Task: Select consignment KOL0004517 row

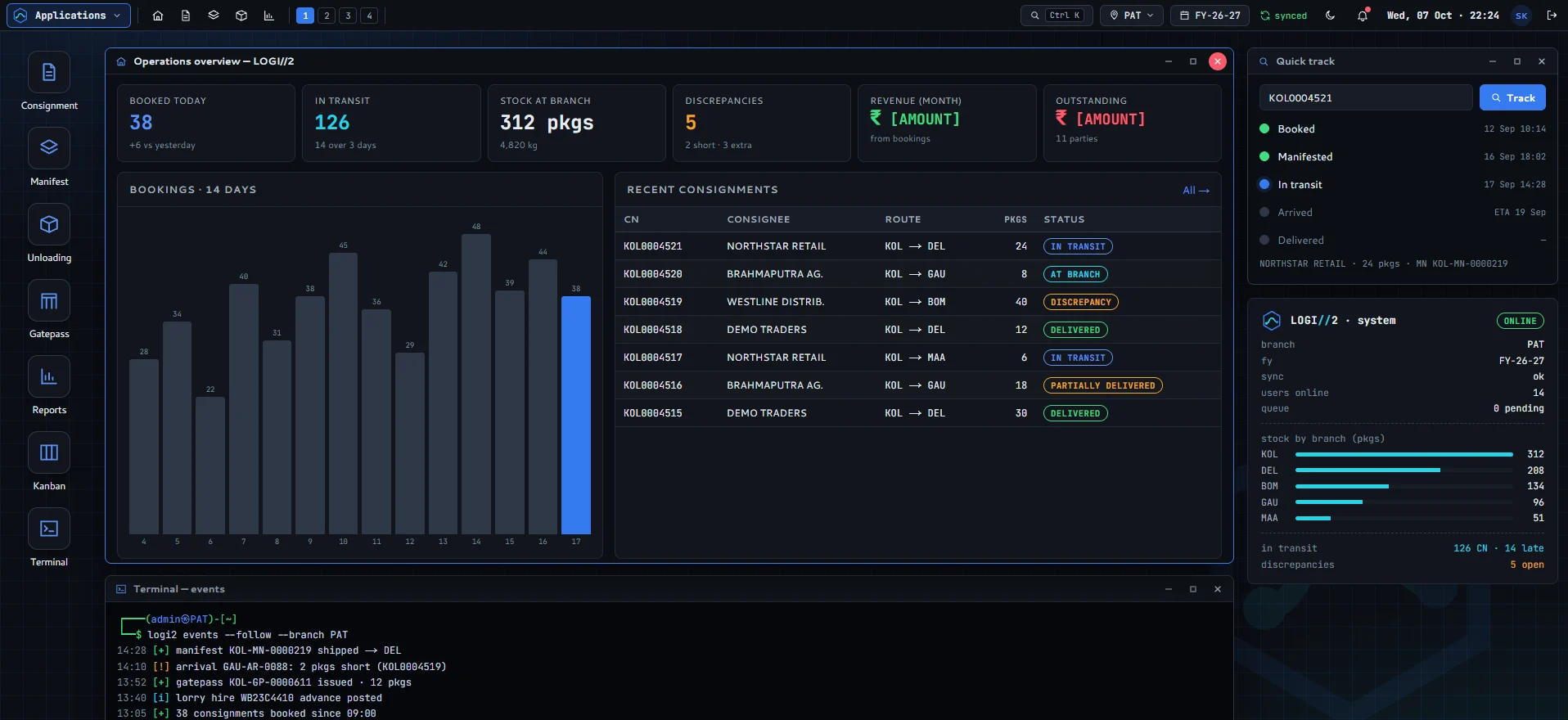Action: click(x=917, y=358)
